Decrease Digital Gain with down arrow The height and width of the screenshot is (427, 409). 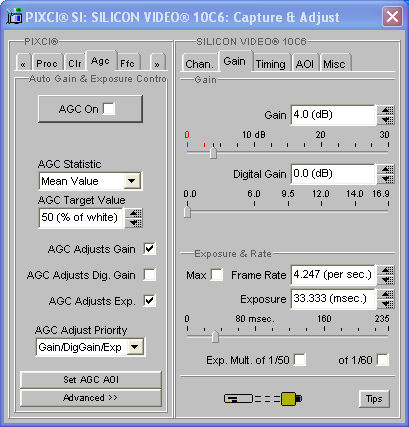(386, 179)
